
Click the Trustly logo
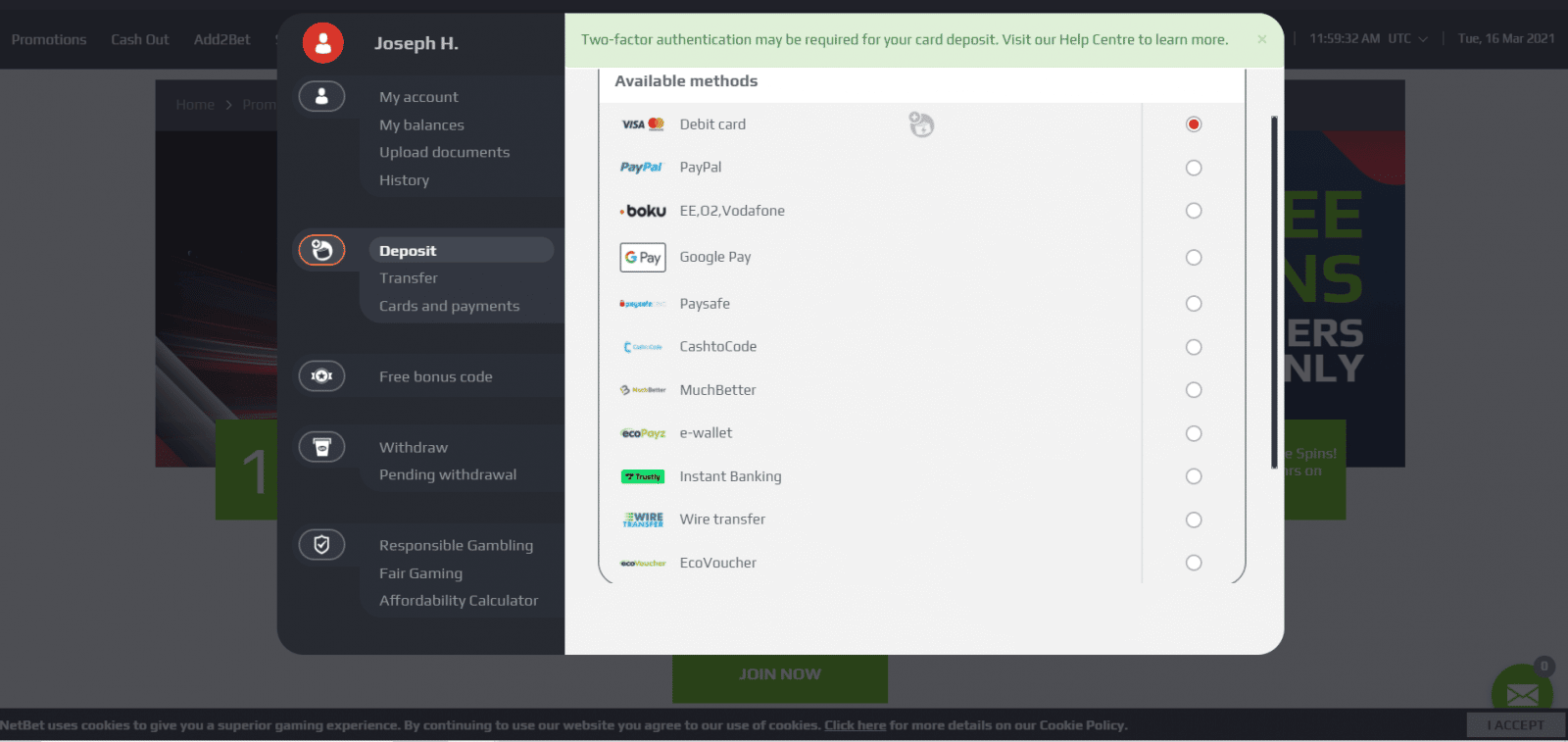(643, 476)
